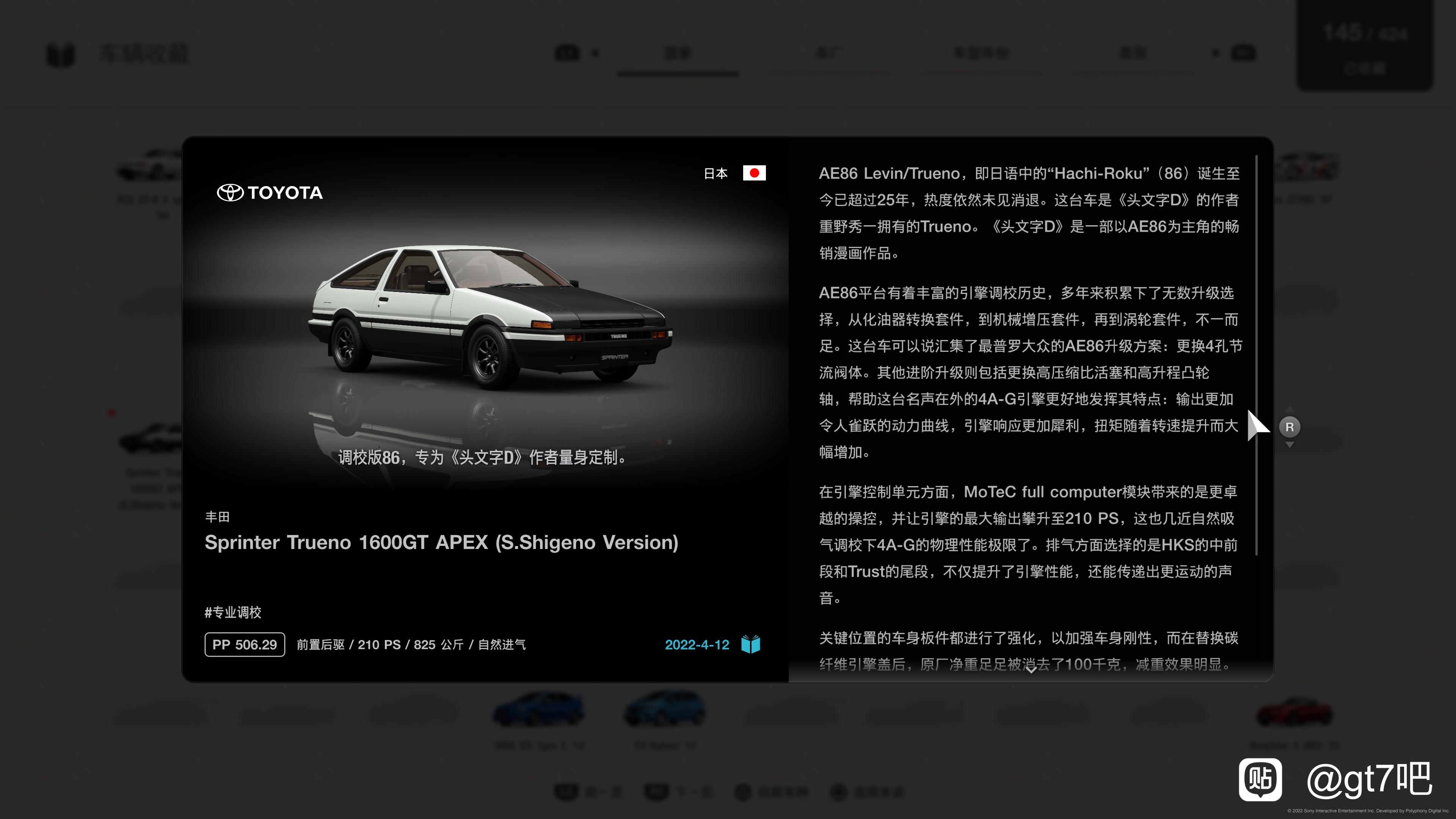
Task: Click the 2022-4-12 acquisition date
Action: point(697,645)
